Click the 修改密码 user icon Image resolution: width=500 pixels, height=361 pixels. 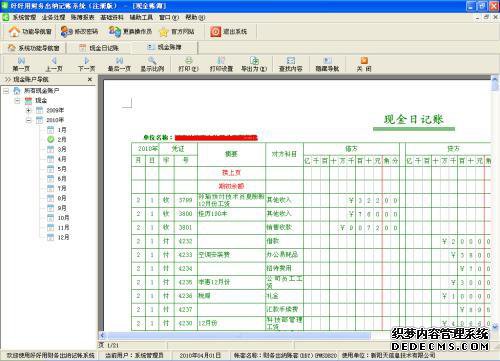point(66,31)
